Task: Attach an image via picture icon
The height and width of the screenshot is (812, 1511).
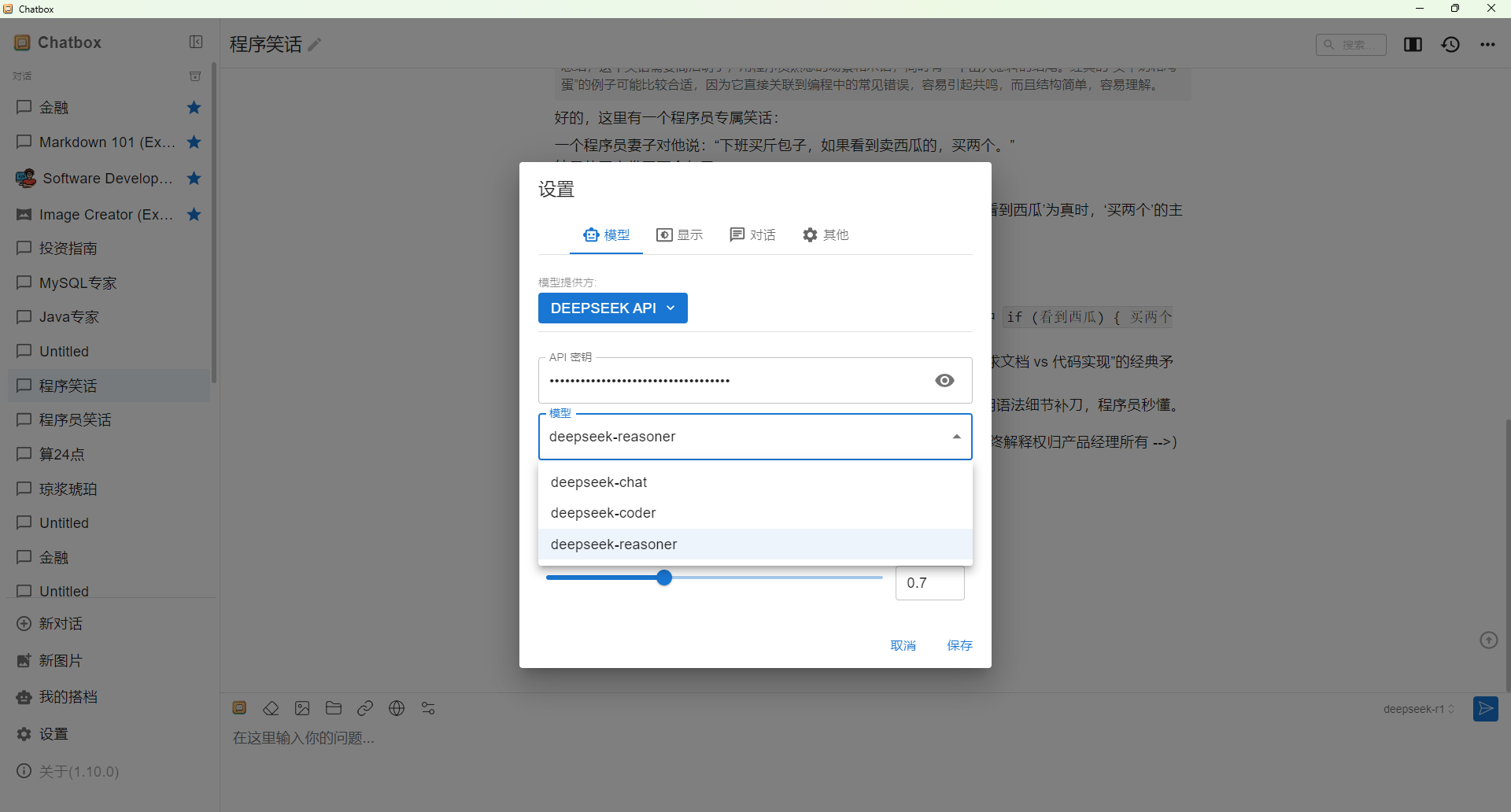Action: coord(302,709)
